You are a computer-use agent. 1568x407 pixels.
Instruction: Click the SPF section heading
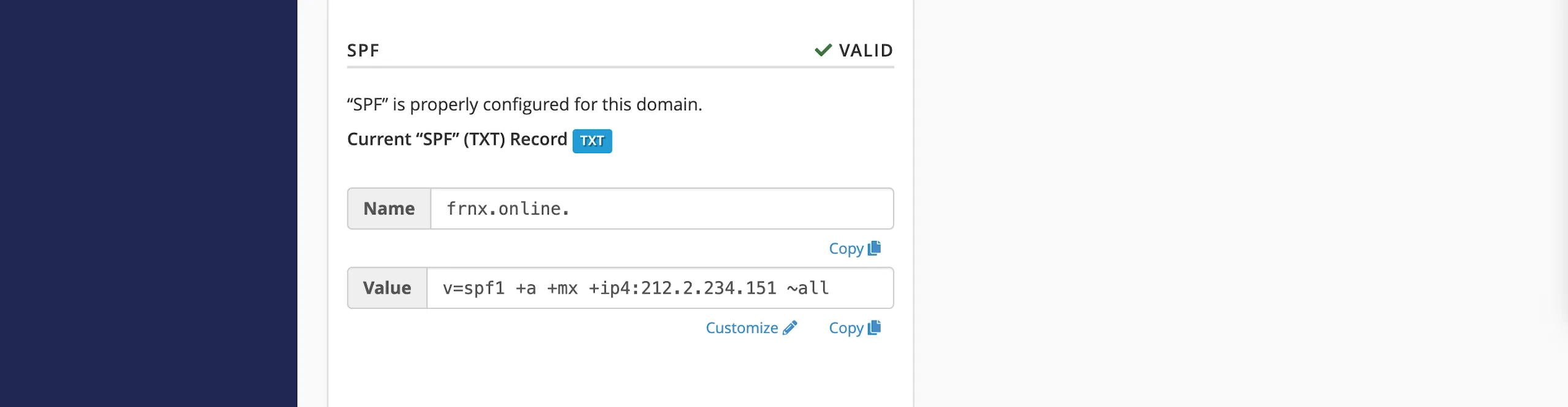[x=363, y=50]
